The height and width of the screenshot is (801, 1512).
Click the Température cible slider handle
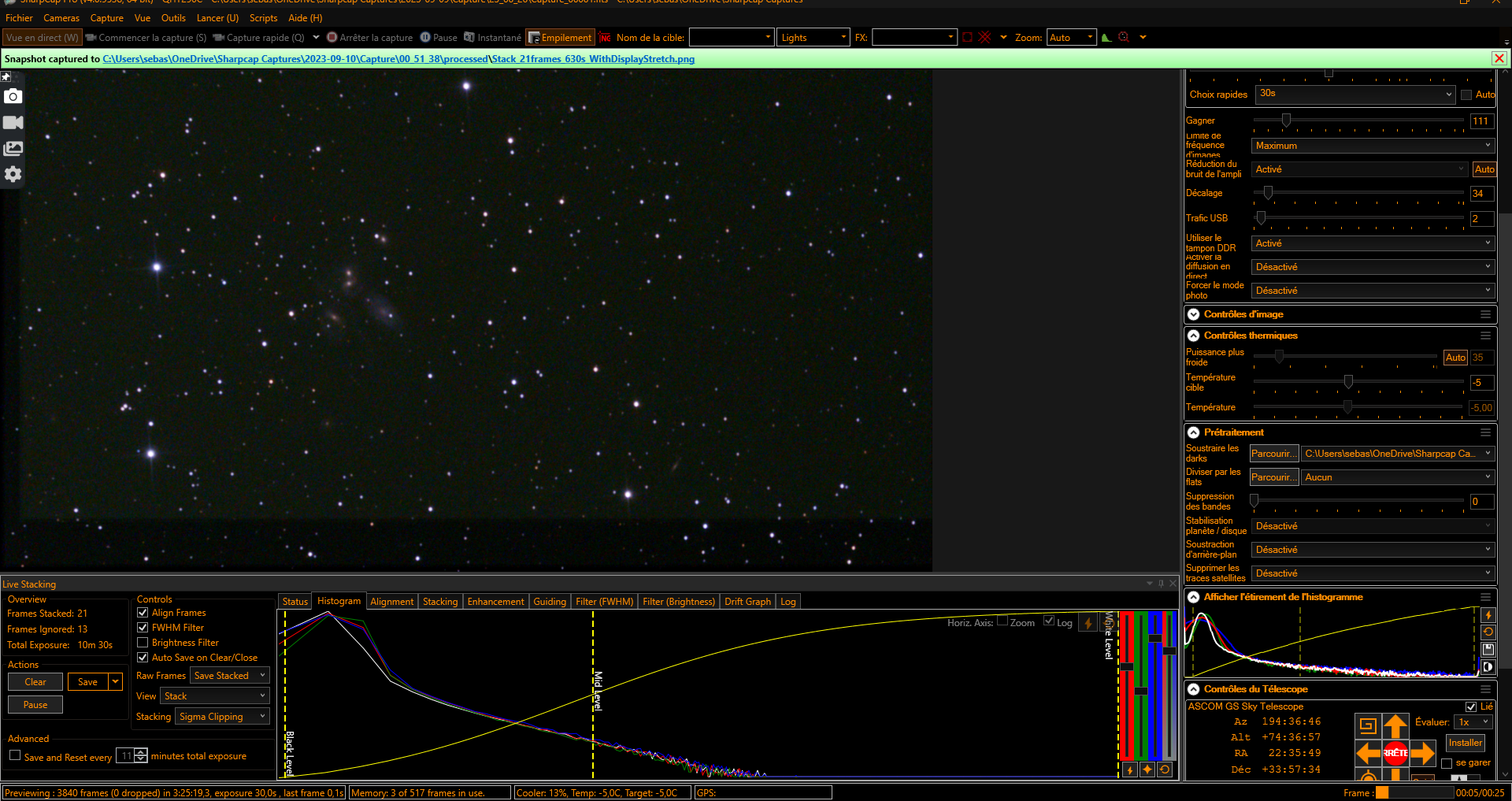pyautogui.click(x=1348, y=381)
